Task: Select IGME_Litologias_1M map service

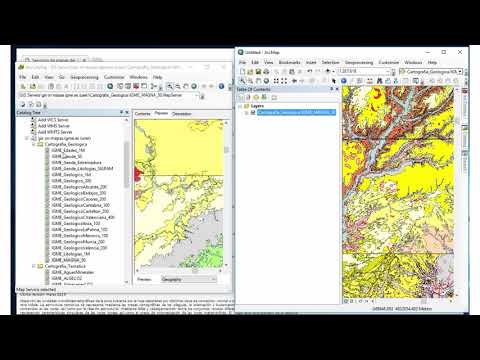Action: (71, 254)
